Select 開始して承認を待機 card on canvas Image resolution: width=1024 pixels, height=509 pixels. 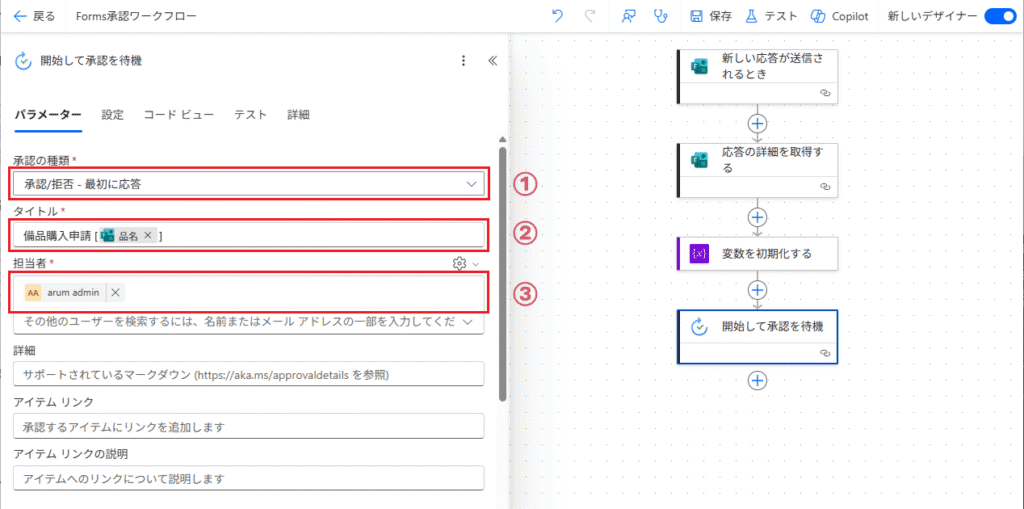click(758, 337)
